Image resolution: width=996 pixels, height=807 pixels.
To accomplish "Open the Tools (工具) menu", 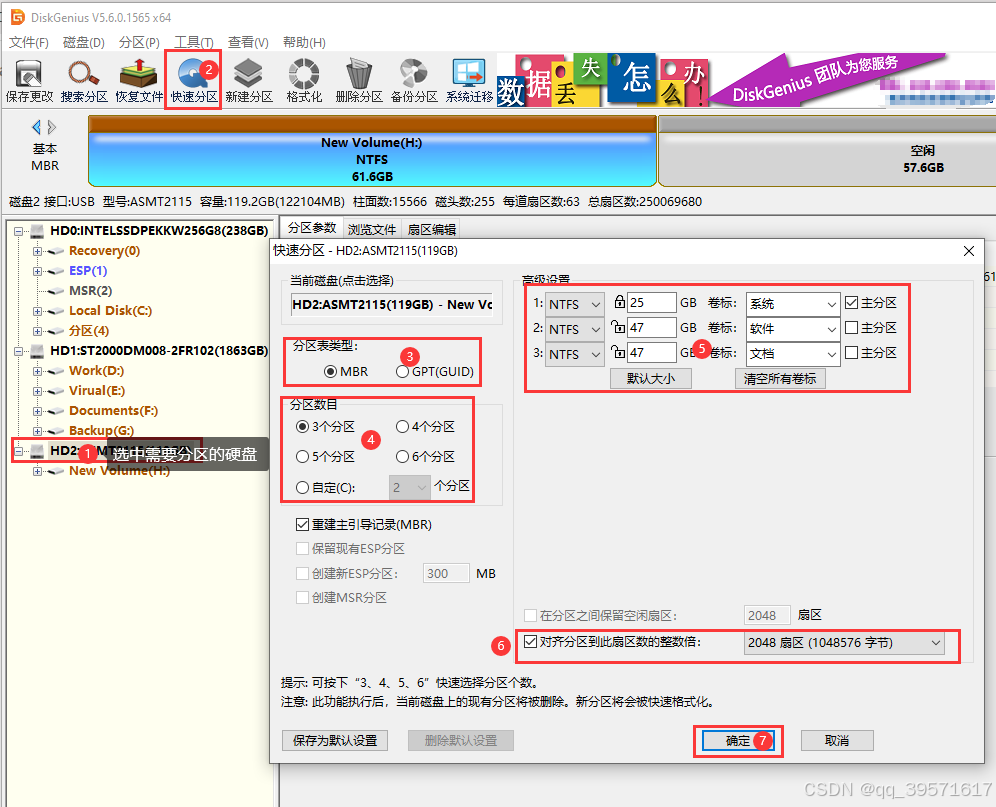I will [x=194, y=43].
